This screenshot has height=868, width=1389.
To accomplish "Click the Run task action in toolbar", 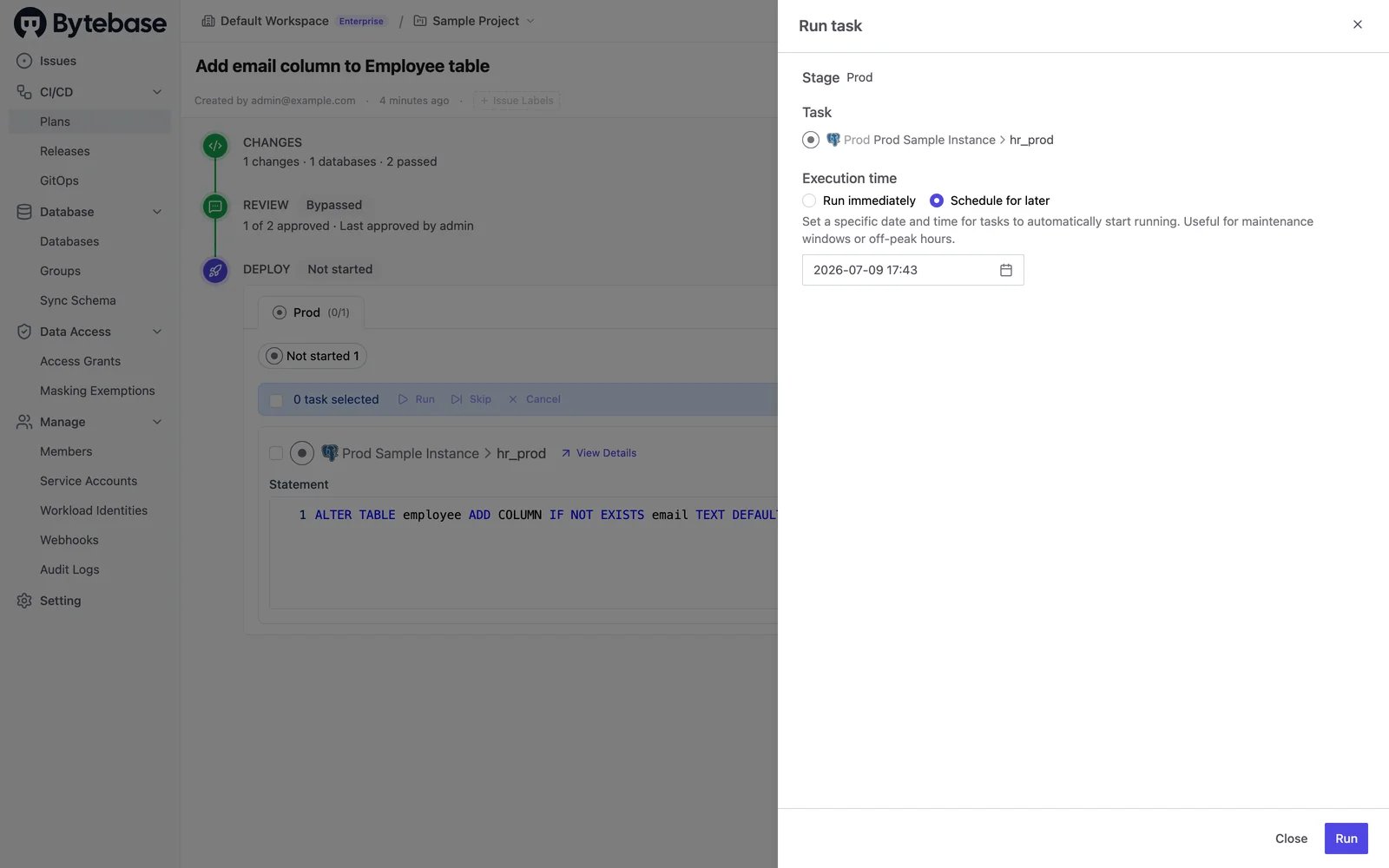I will coord(417,399).
